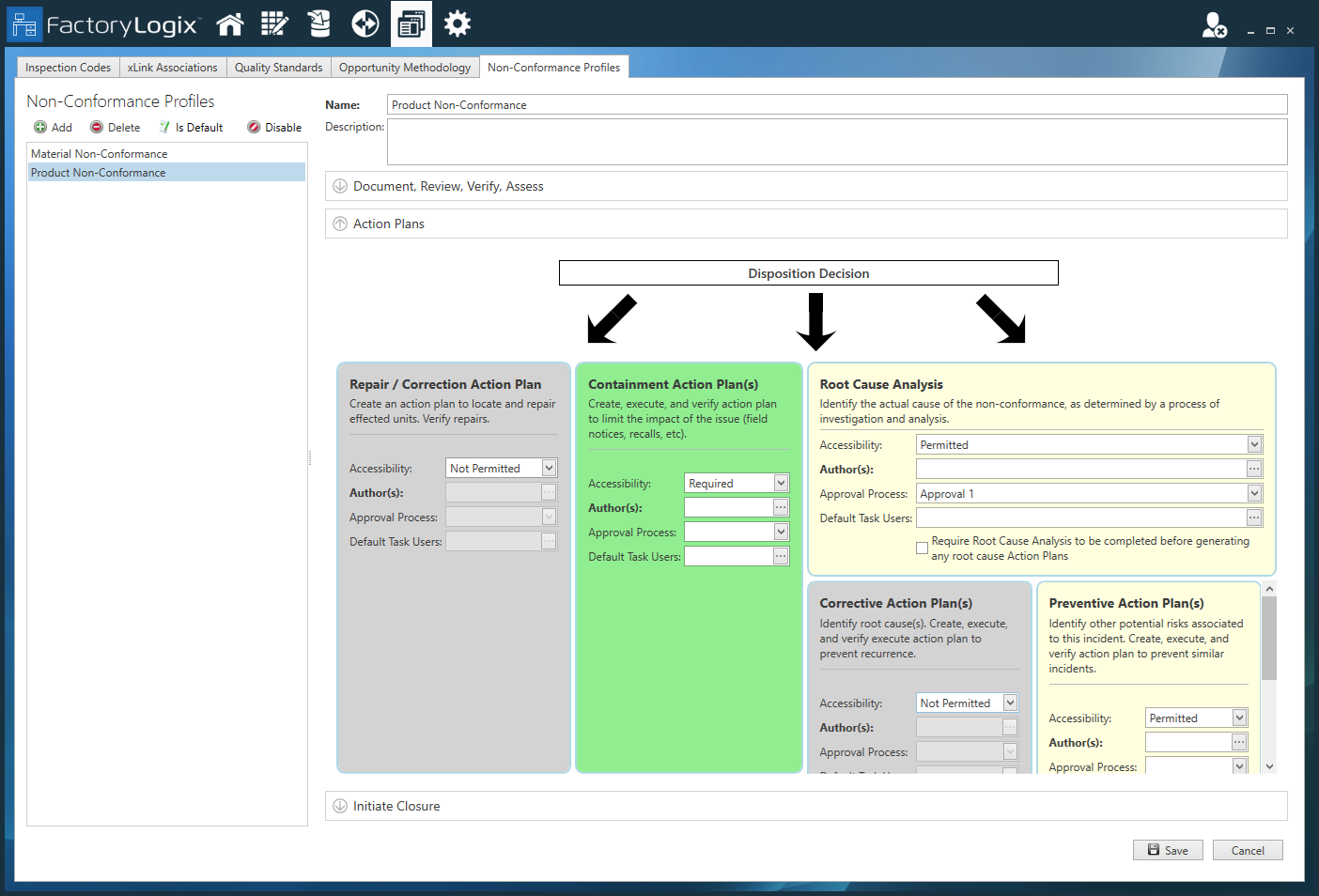Open Settings via the gear icon
Viewport: 1319px width, 896px height.
[x=458, y=23]
